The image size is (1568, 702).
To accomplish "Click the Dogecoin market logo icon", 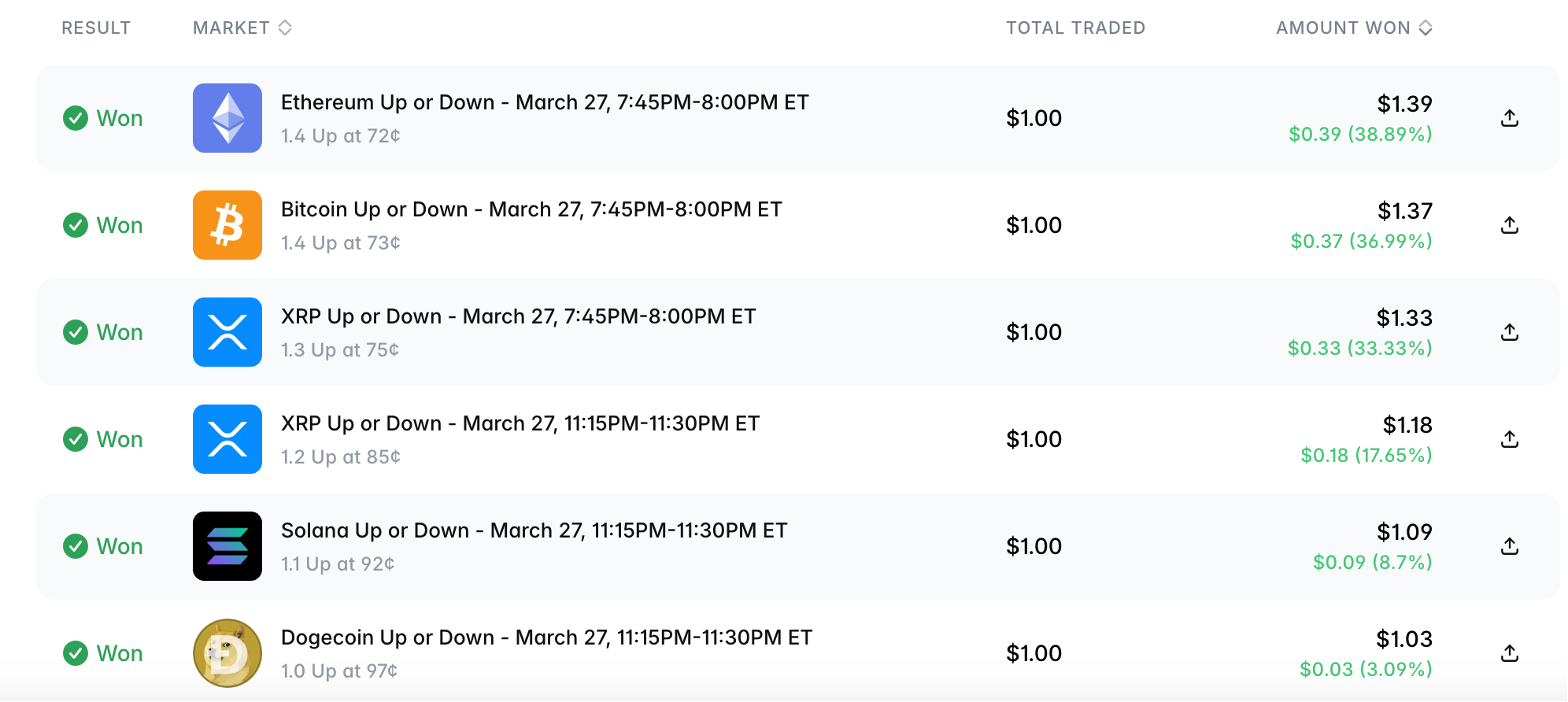I will [227, 653].
